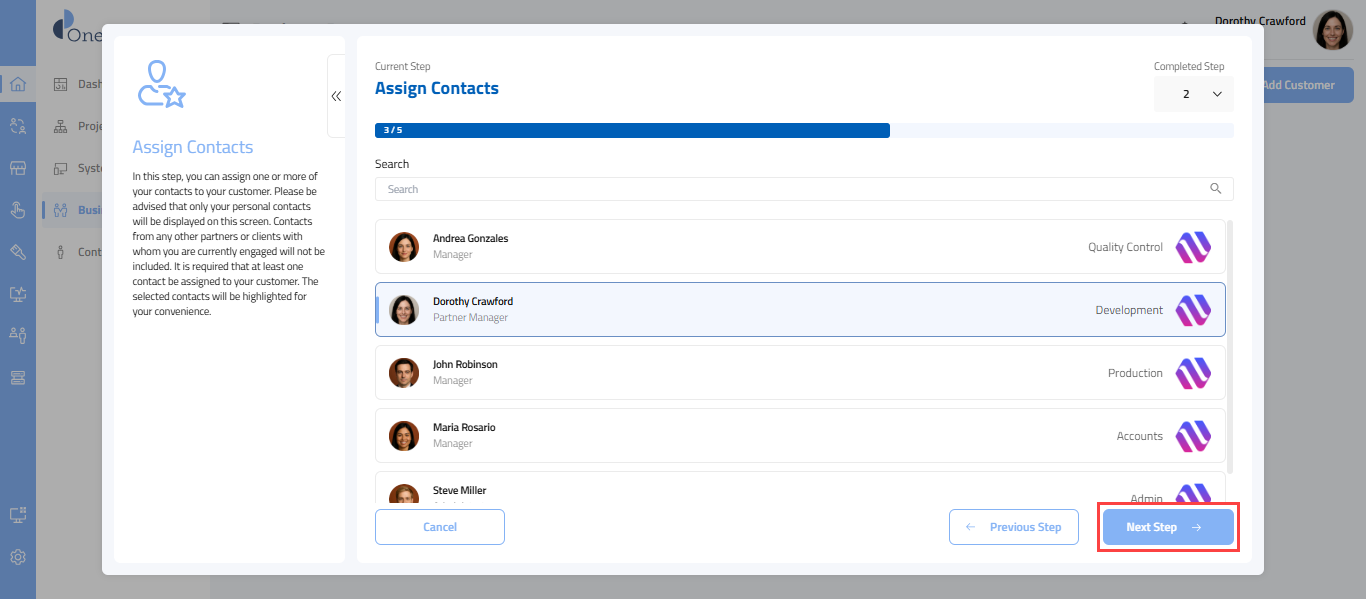Go back using Previous Step button

(x=1013, y=527)
